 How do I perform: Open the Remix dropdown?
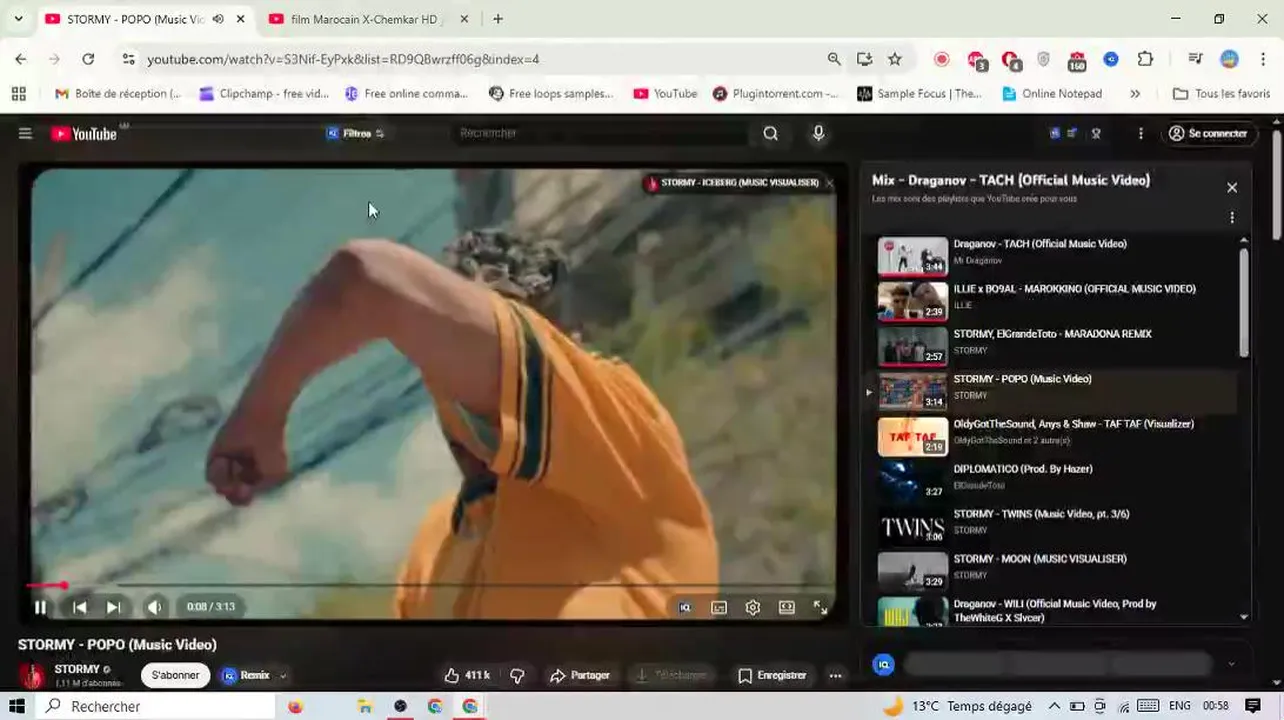point(254,676)
